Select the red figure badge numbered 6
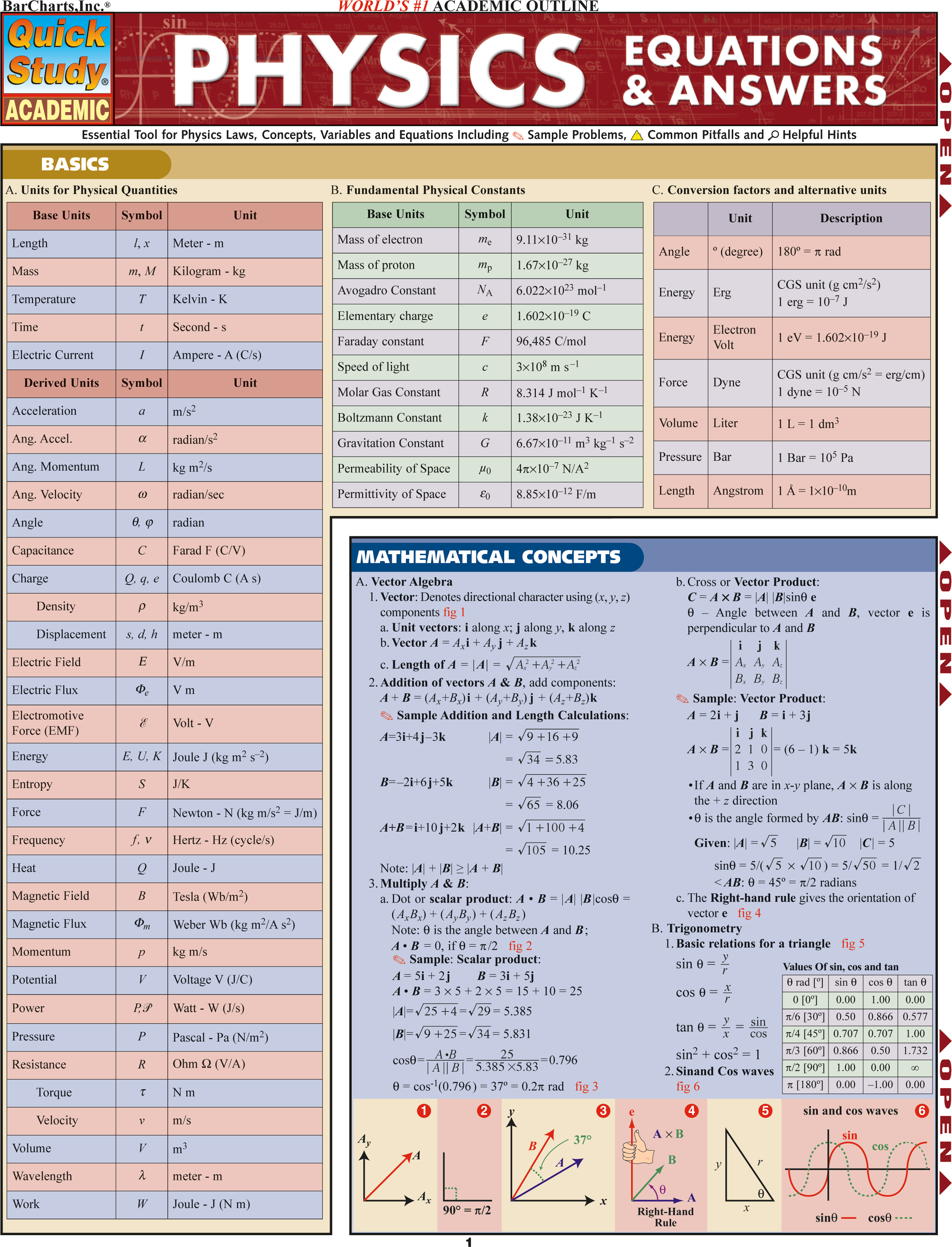The height and width of the screenshot is (1247, 952). pos(922,1111)
